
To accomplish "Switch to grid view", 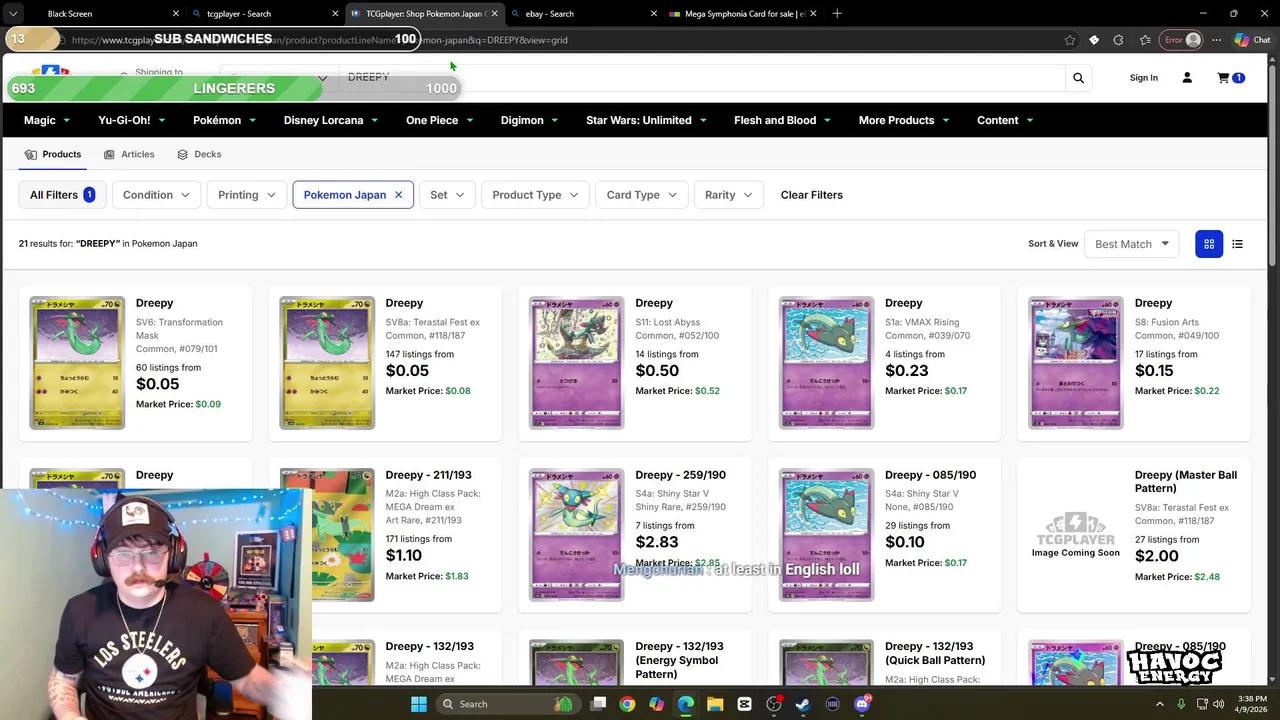I will coord(1209,244).
